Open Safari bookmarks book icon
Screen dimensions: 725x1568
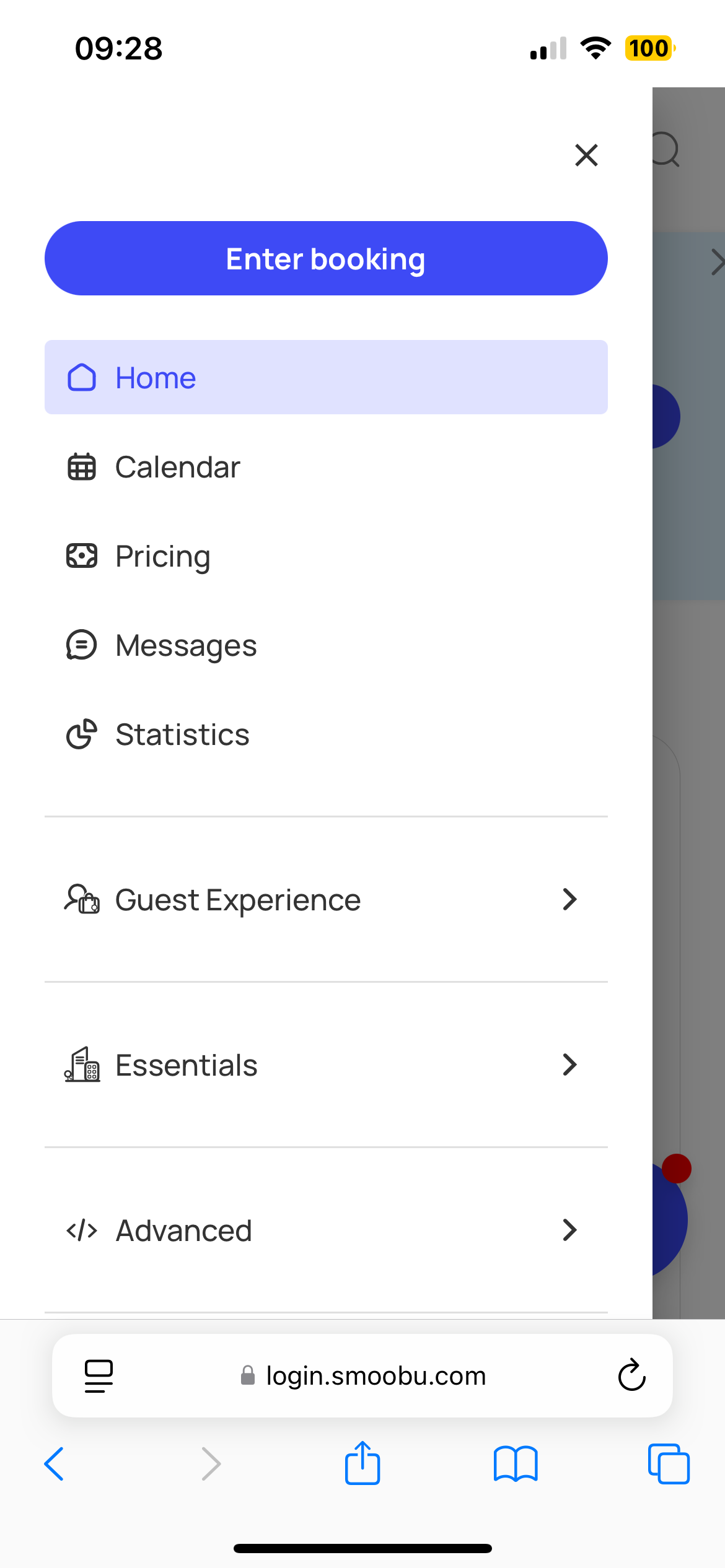pos(516,1464)
